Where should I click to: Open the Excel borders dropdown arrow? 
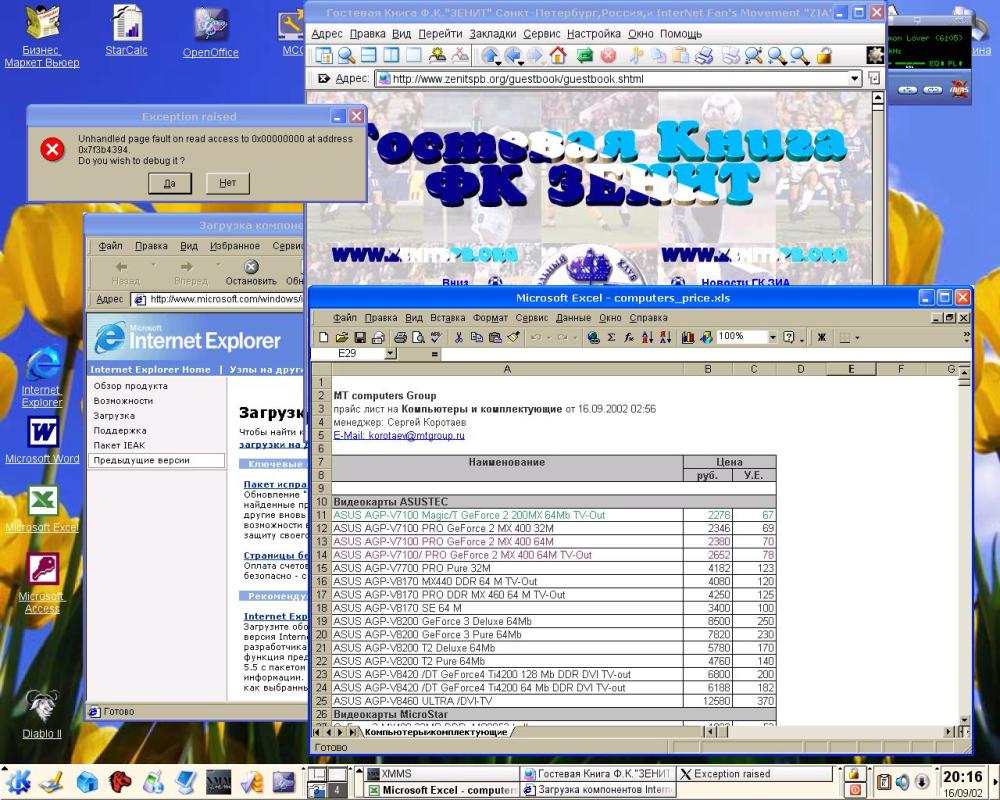point(857,337)
